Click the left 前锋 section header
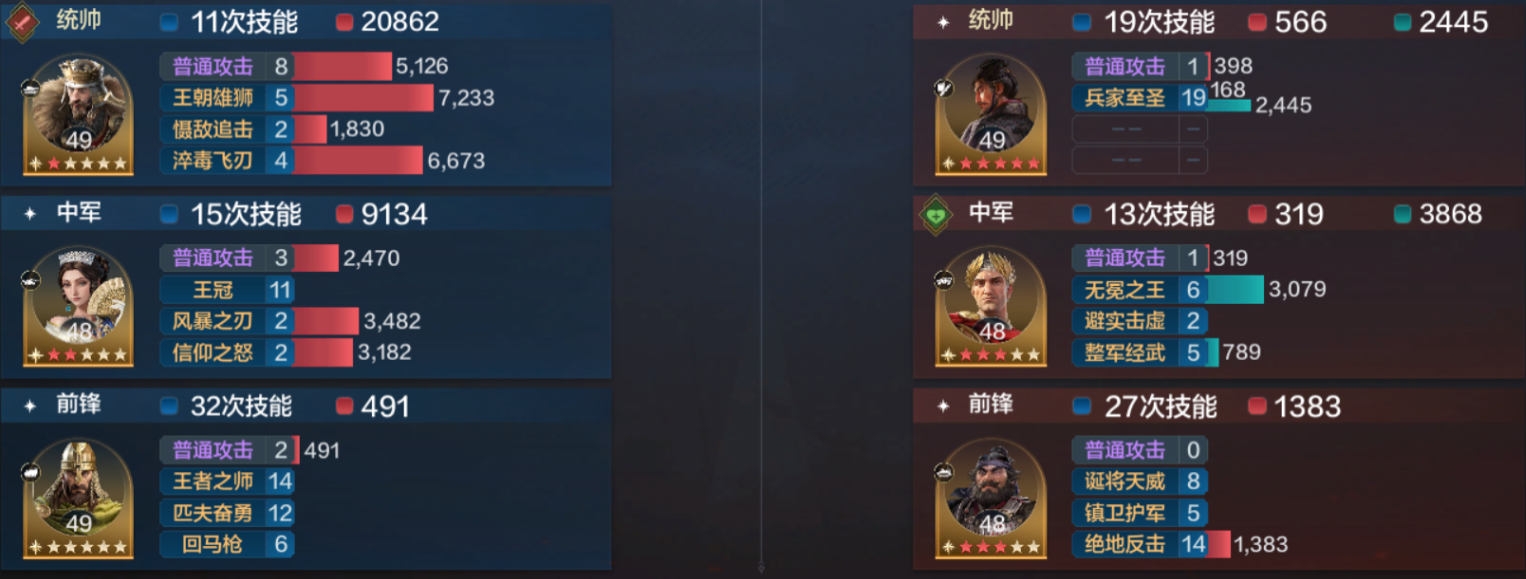1526x579 pixels. [306, 406]
